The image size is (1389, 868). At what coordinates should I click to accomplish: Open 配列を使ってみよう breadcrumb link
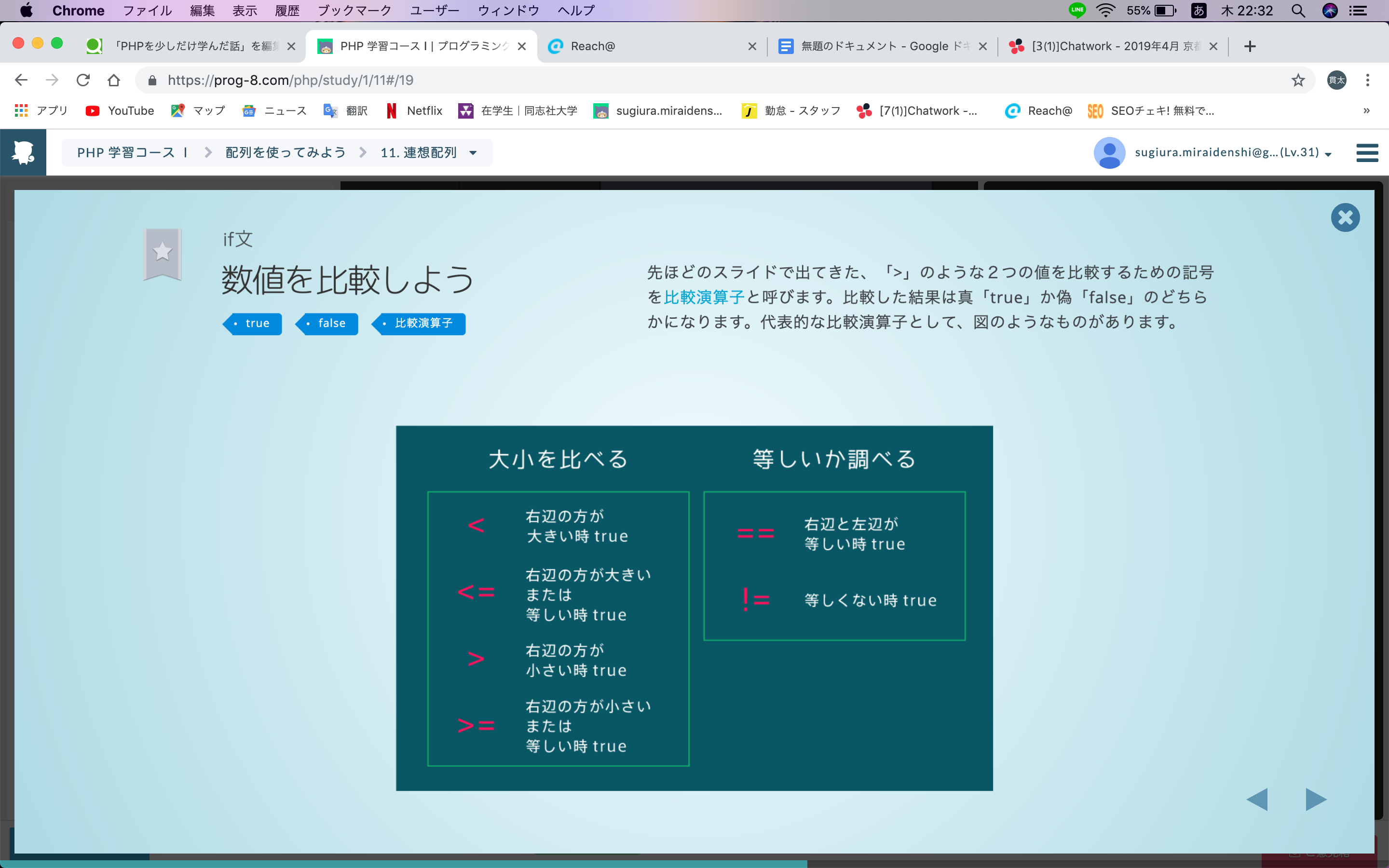point(286,153)
